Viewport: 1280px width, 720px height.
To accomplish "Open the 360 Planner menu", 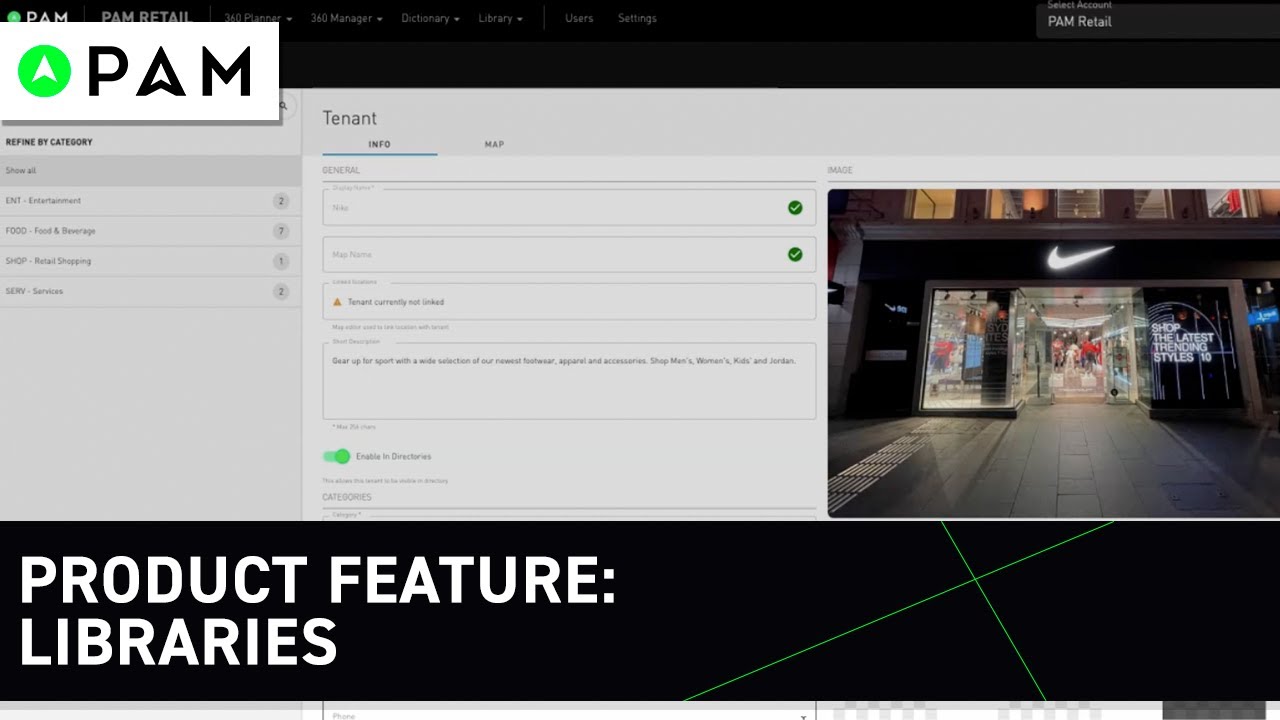I will click(x=258, y=18).
